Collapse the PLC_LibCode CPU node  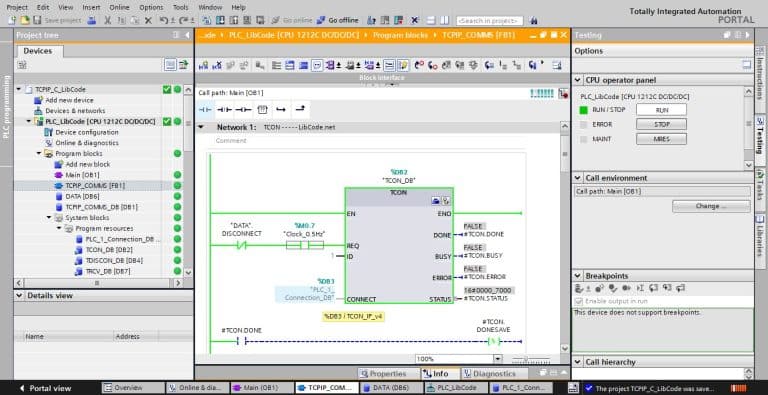coord(29,122)
